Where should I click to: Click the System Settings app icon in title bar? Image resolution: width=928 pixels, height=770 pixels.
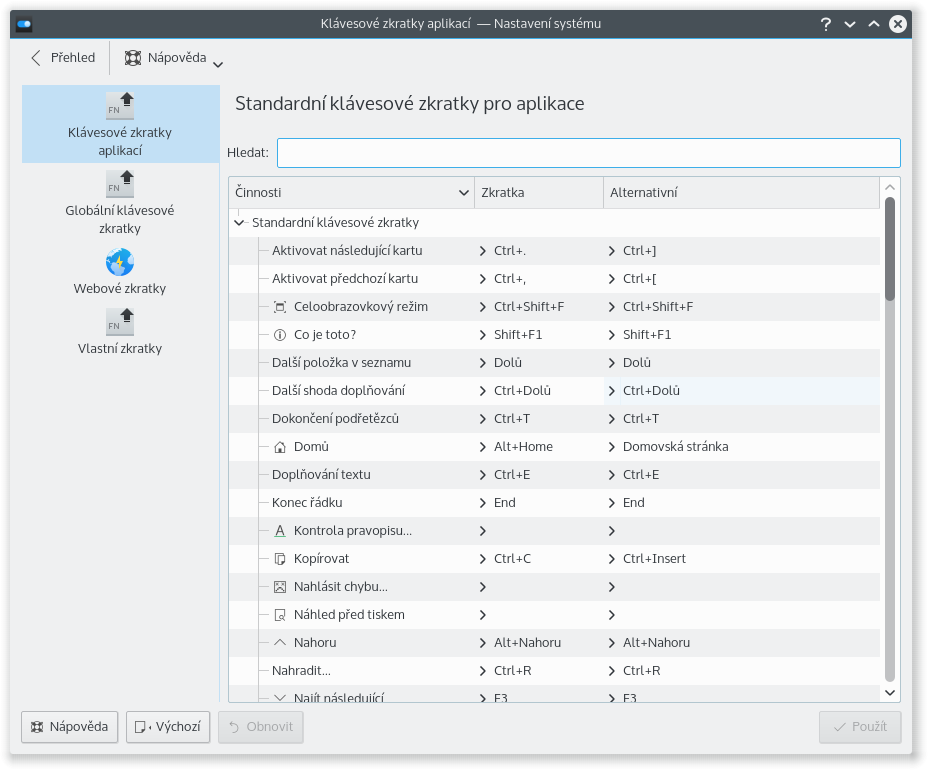coord(24,24)
